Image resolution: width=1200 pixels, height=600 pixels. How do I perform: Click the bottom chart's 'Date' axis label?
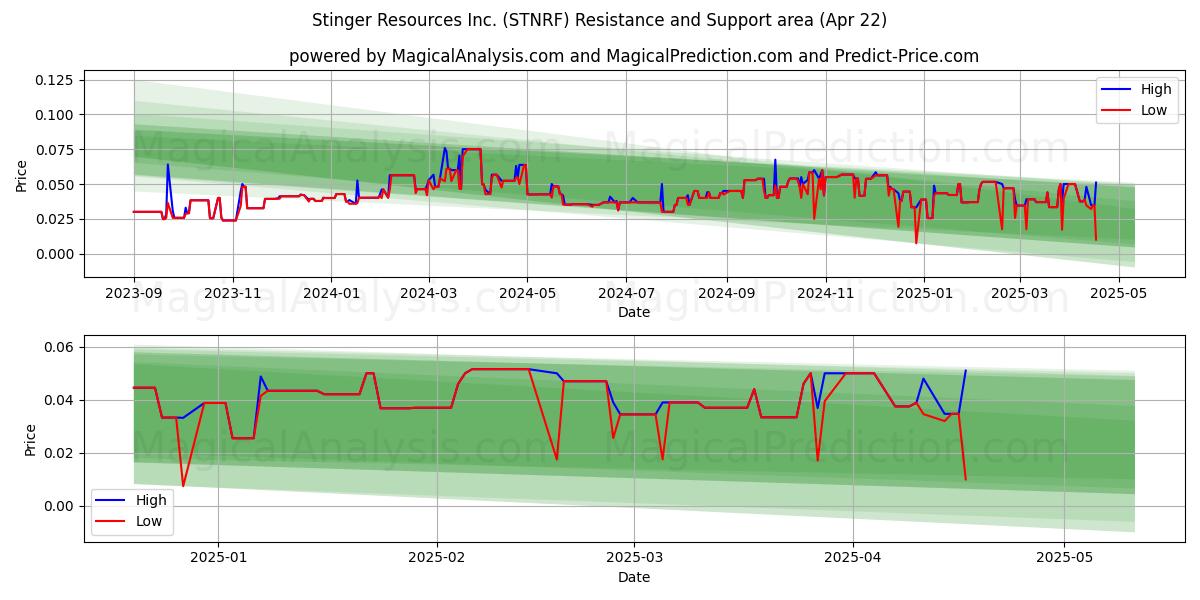634,577
